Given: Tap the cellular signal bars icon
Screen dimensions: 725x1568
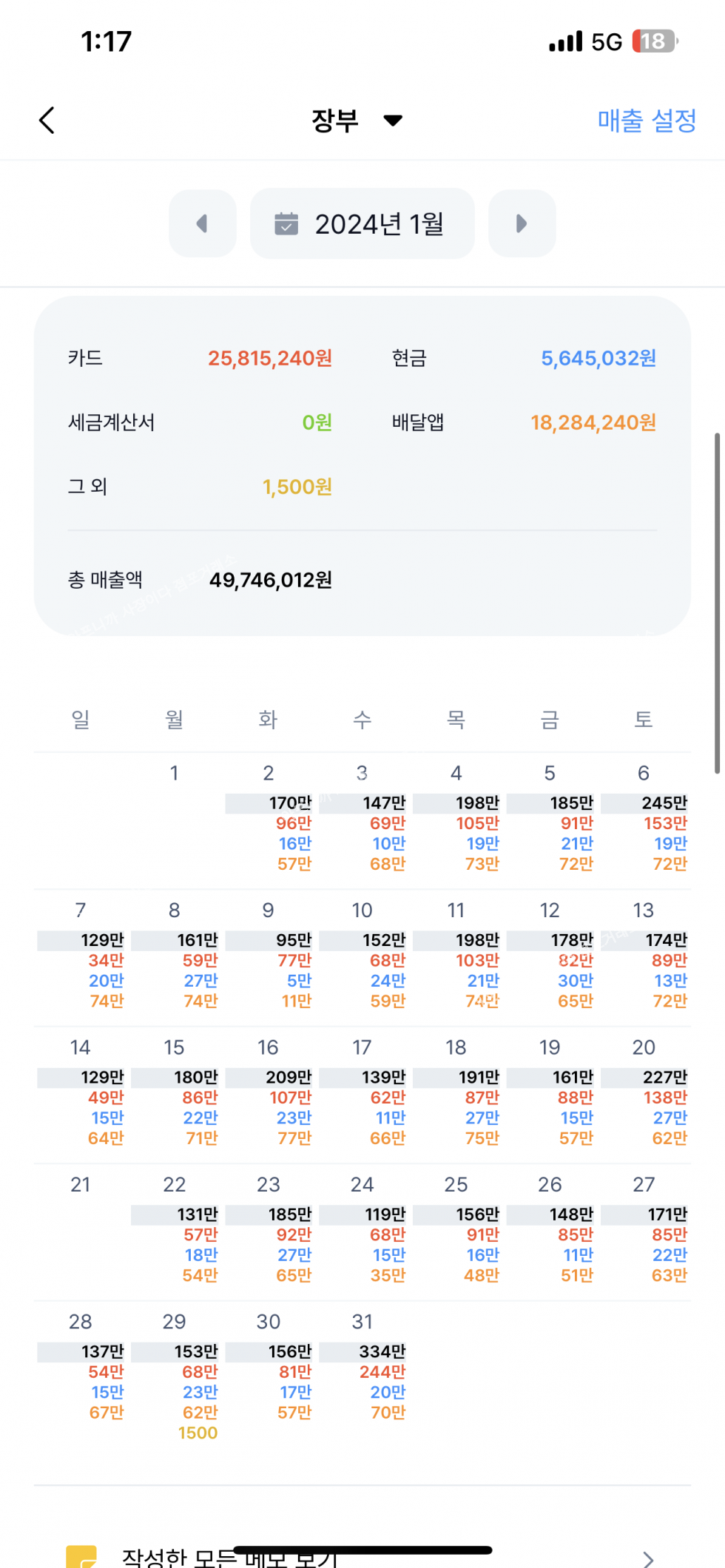Looking at the screenshot, I should [565, 42].
